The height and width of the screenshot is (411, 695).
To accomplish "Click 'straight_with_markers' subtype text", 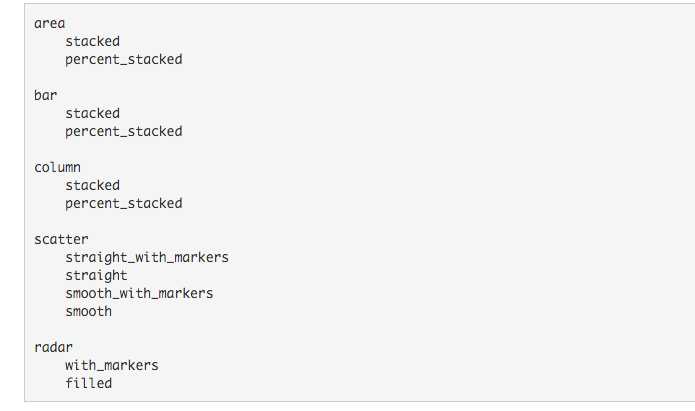I will pos(147,257).
